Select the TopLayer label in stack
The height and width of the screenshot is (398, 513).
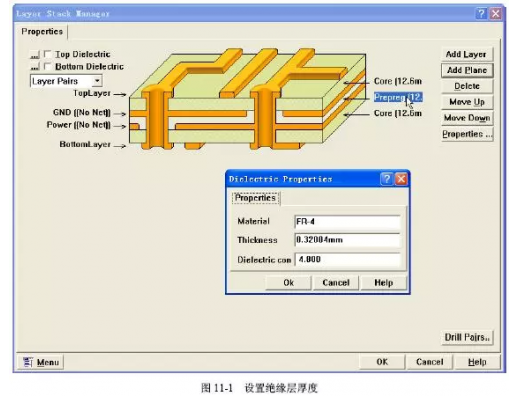tap(92, 93)
